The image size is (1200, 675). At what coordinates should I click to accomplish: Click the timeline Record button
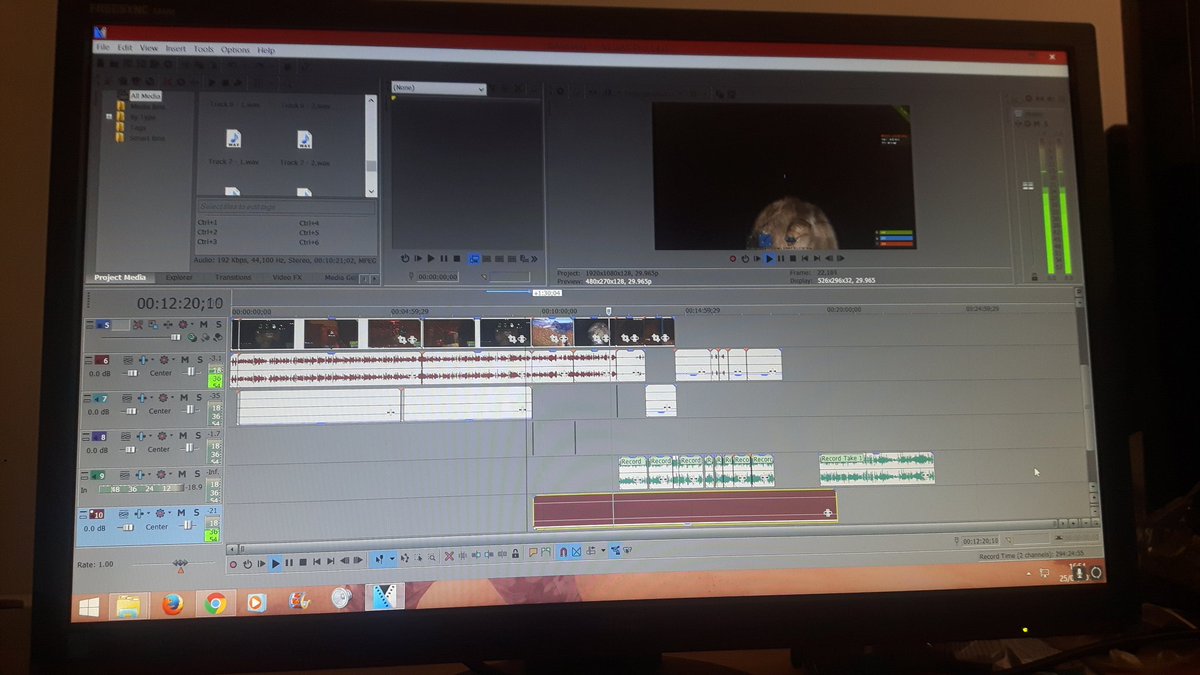233,565
